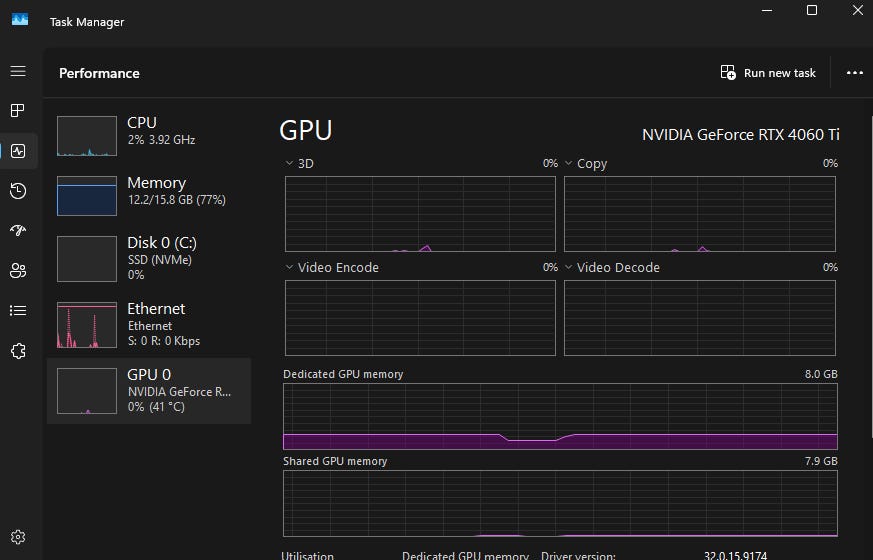Click the 3D engine graph

tap(420, 214)
